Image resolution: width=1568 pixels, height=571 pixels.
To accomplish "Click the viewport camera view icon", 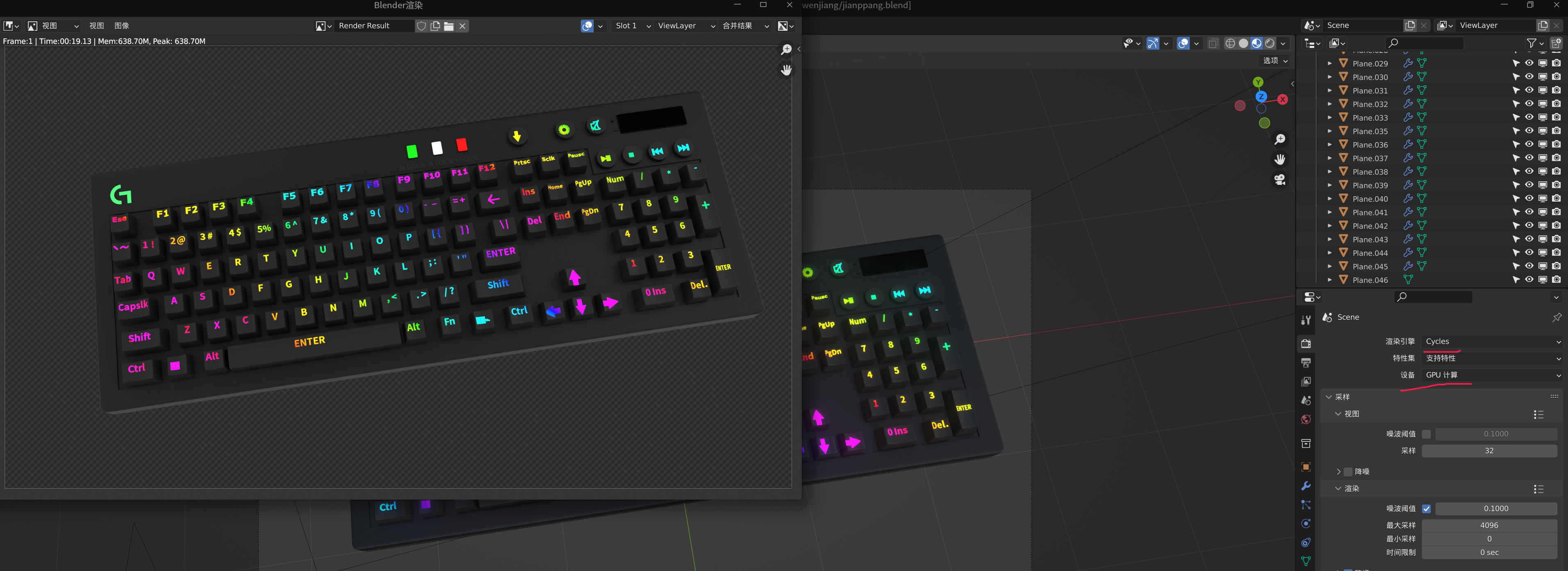I will click(x=1279, y=180).
